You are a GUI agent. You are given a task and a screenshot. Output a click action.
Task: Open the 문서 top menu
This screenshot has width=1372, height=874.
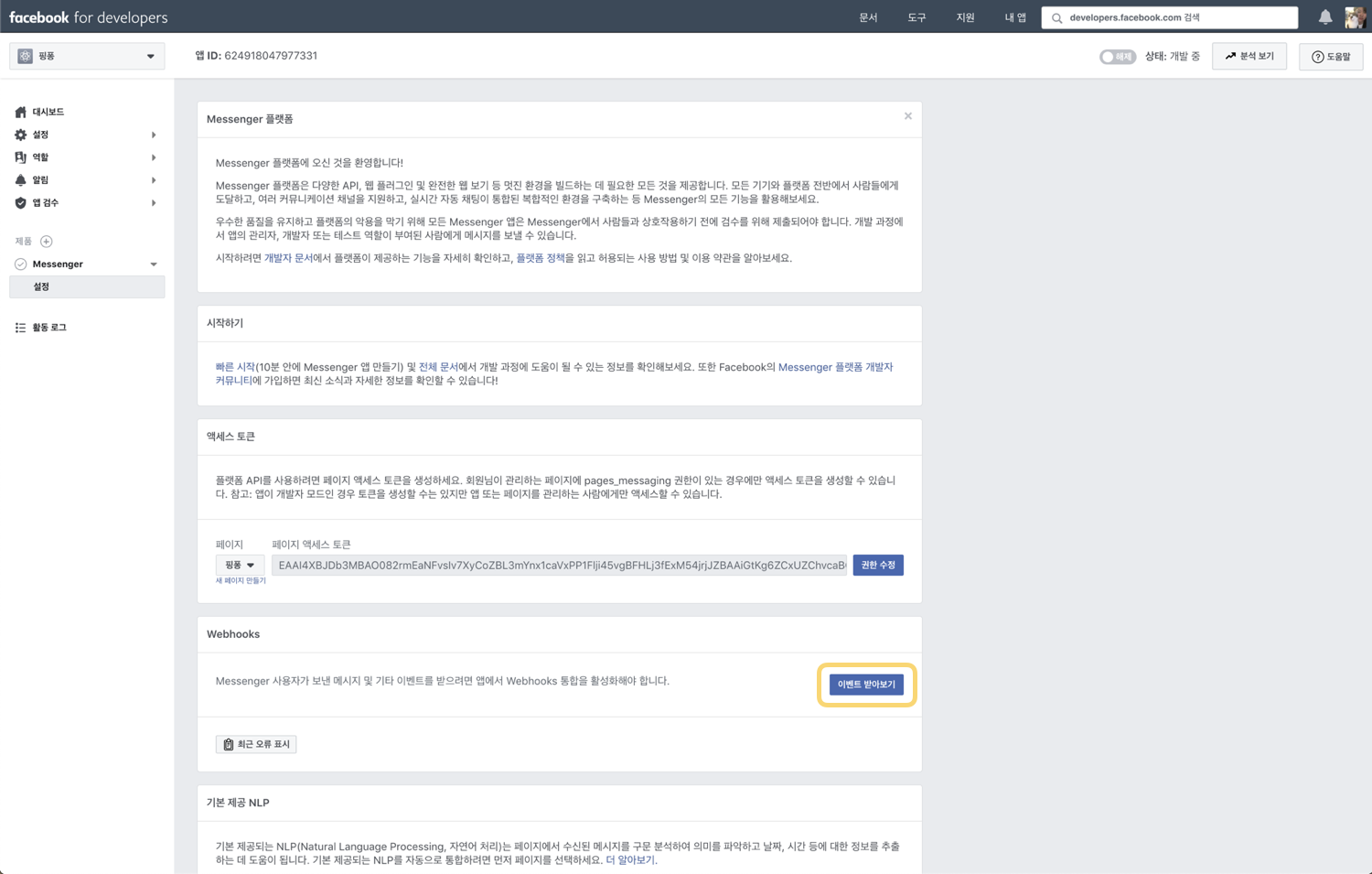(868, 17)
